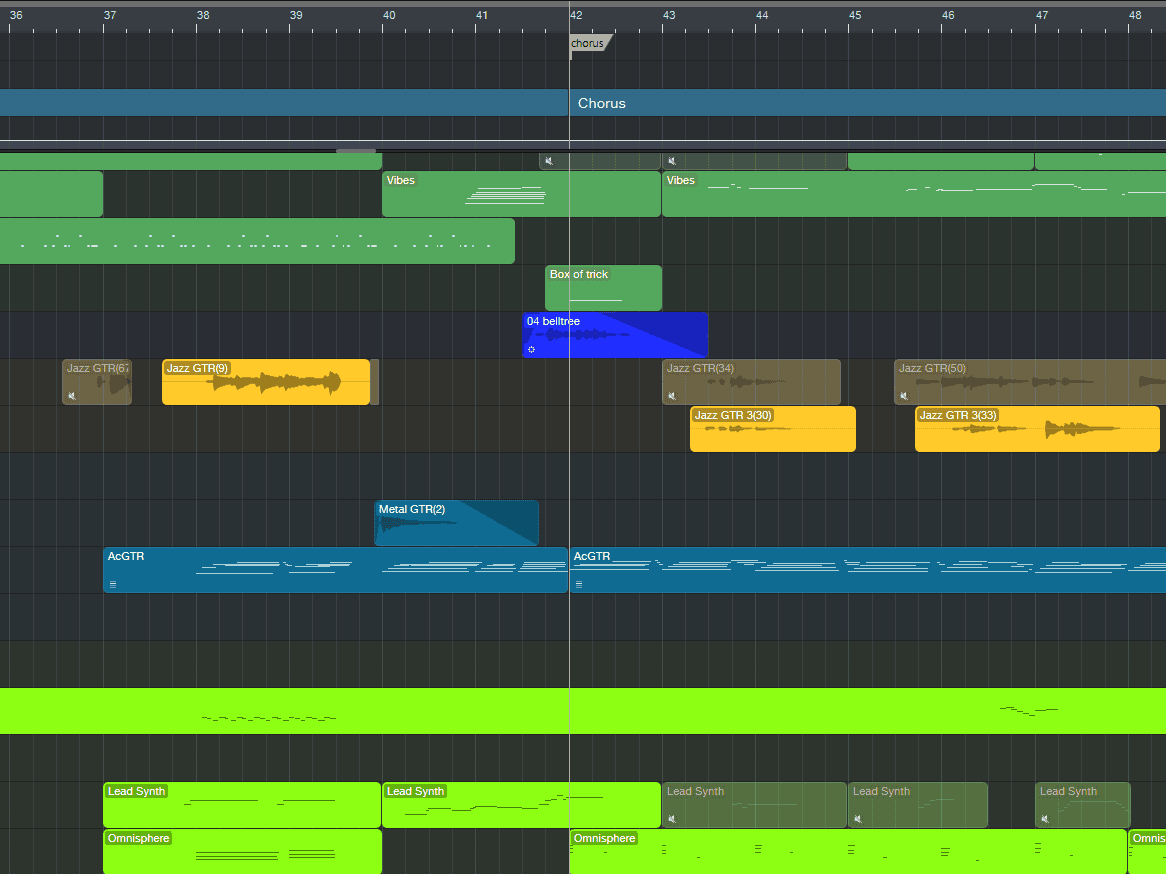Click mute icon on Jazz GTR(34) clip
The width and height of the screenshot is (1166, 874).
tap(672, 396)
